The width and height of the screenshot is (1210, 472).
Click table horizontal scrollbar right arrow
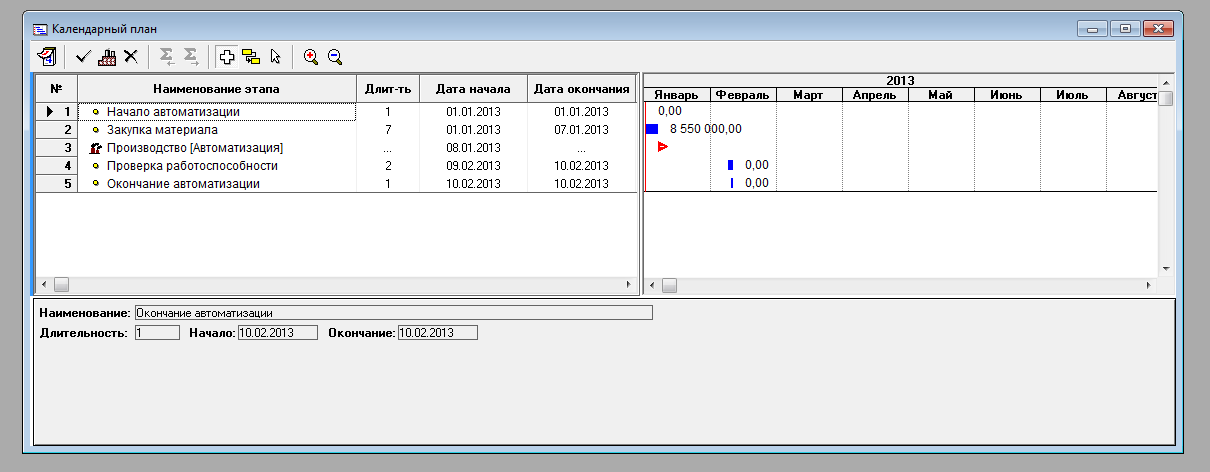[x=630, y=285]
